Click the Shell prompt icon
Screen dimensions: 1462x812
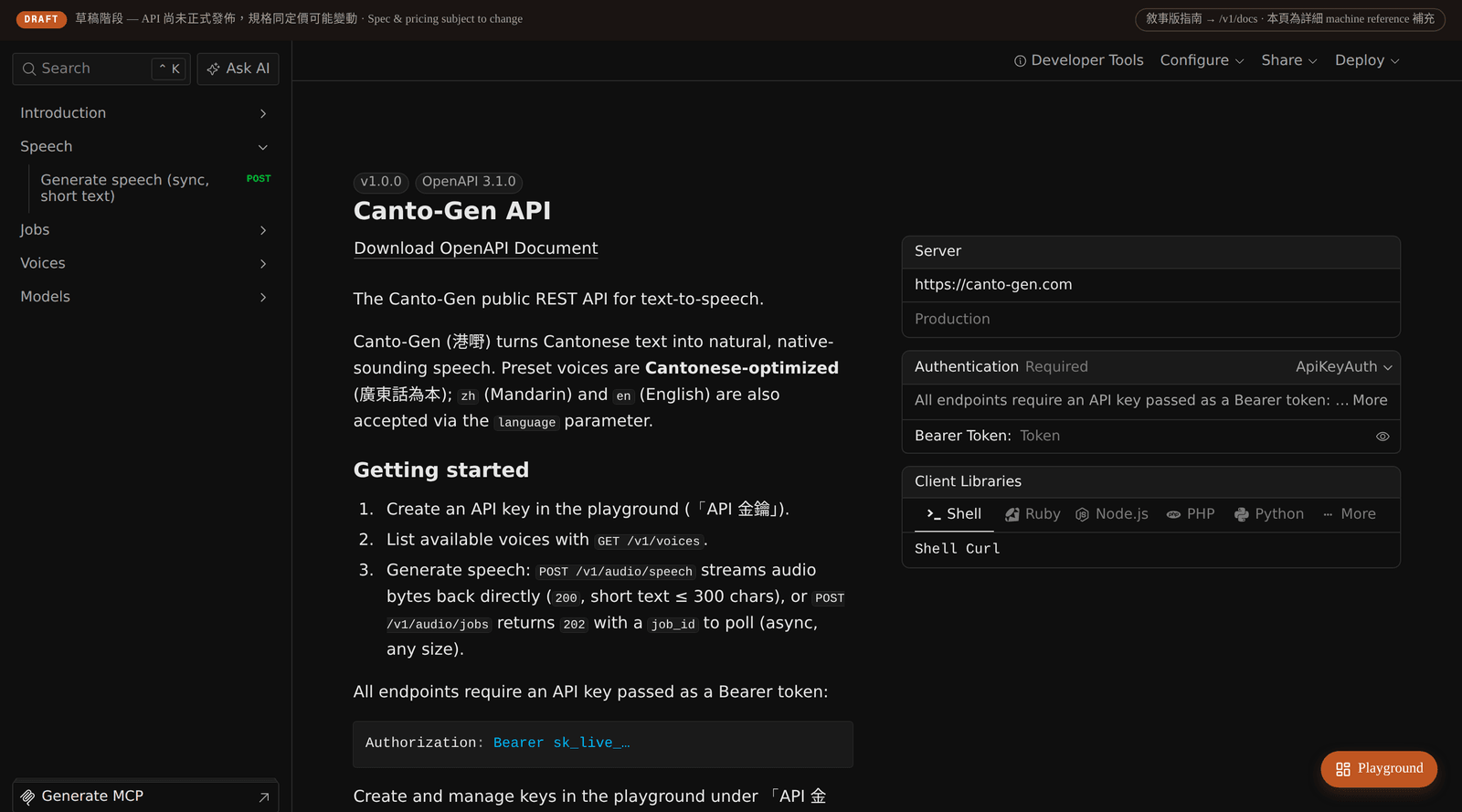coord(933,514)
